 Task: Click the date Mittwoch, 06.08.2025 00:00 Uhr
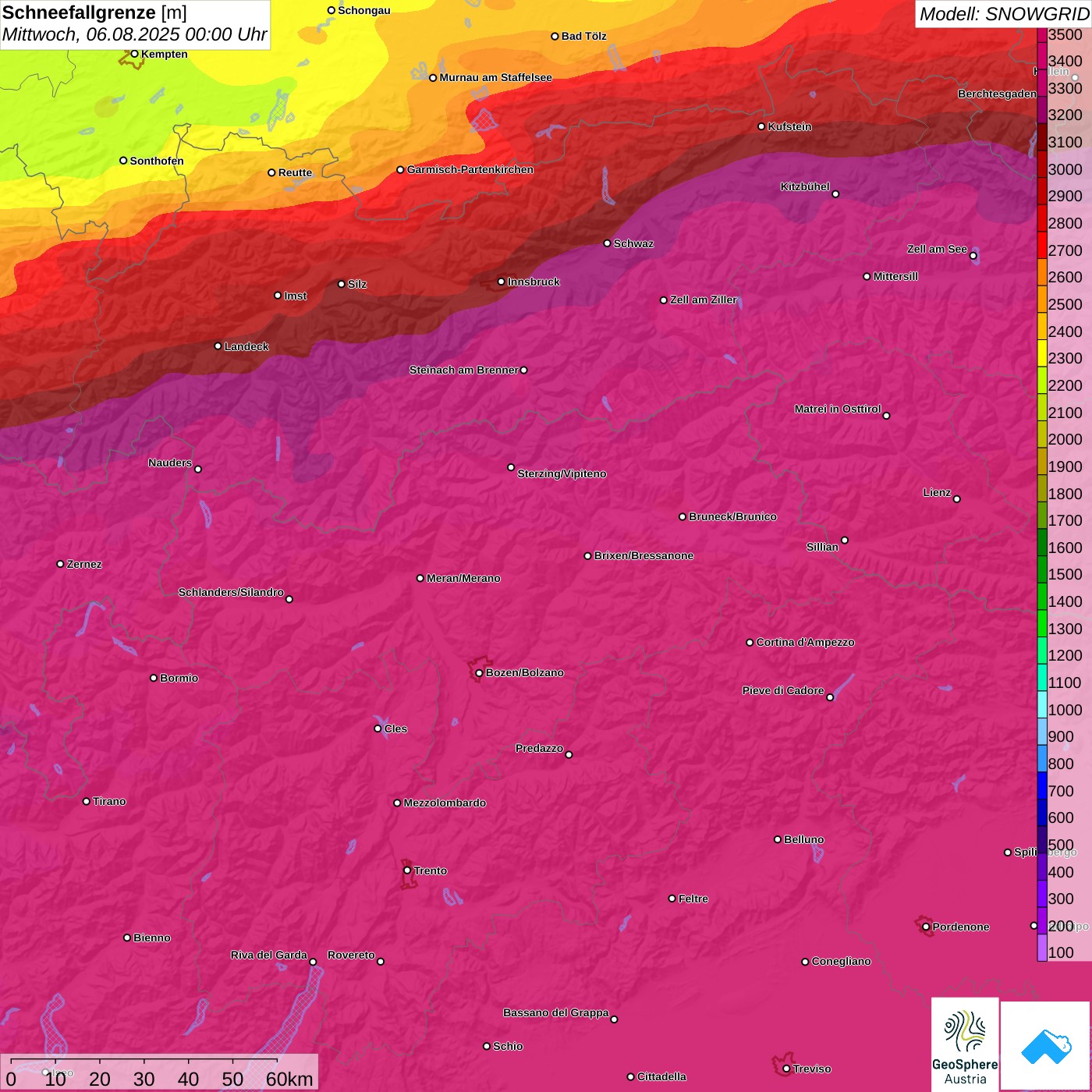tap(134, 34)
